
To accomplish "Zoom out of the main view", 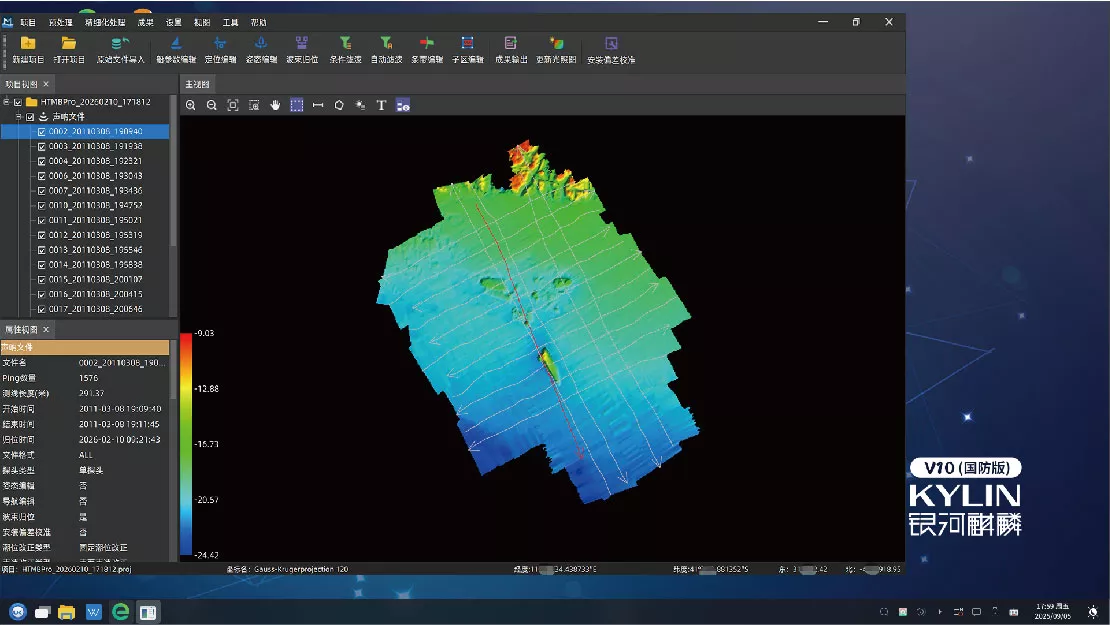I will click(x=212, y=105).
